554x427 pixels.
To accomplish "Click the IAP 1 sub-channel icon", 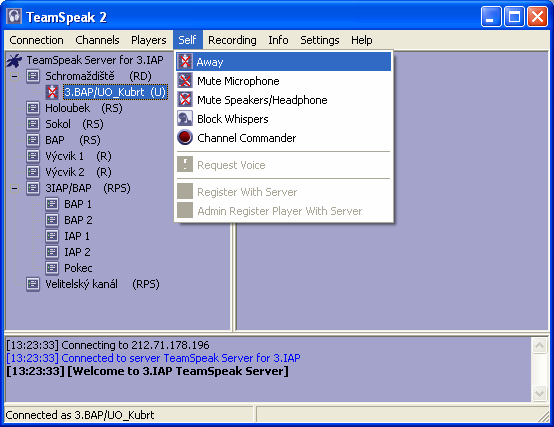I will (52, 236).
